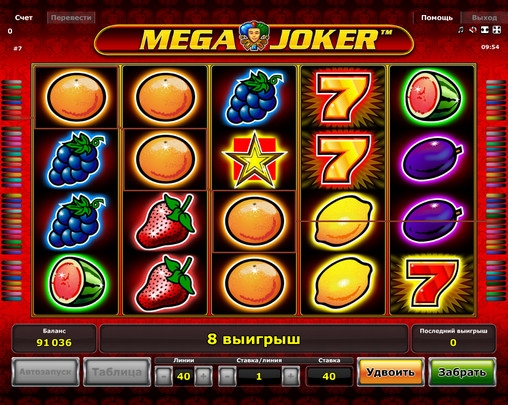
Task: Click the Выход exit tab
Action: pyautogui.click(x=484, y=18)
